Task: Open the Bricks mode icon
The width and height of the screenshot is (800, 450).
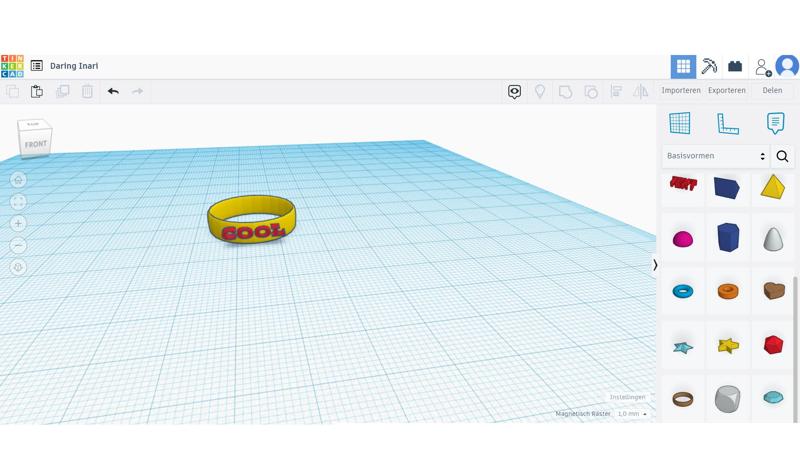Action: 735,66
